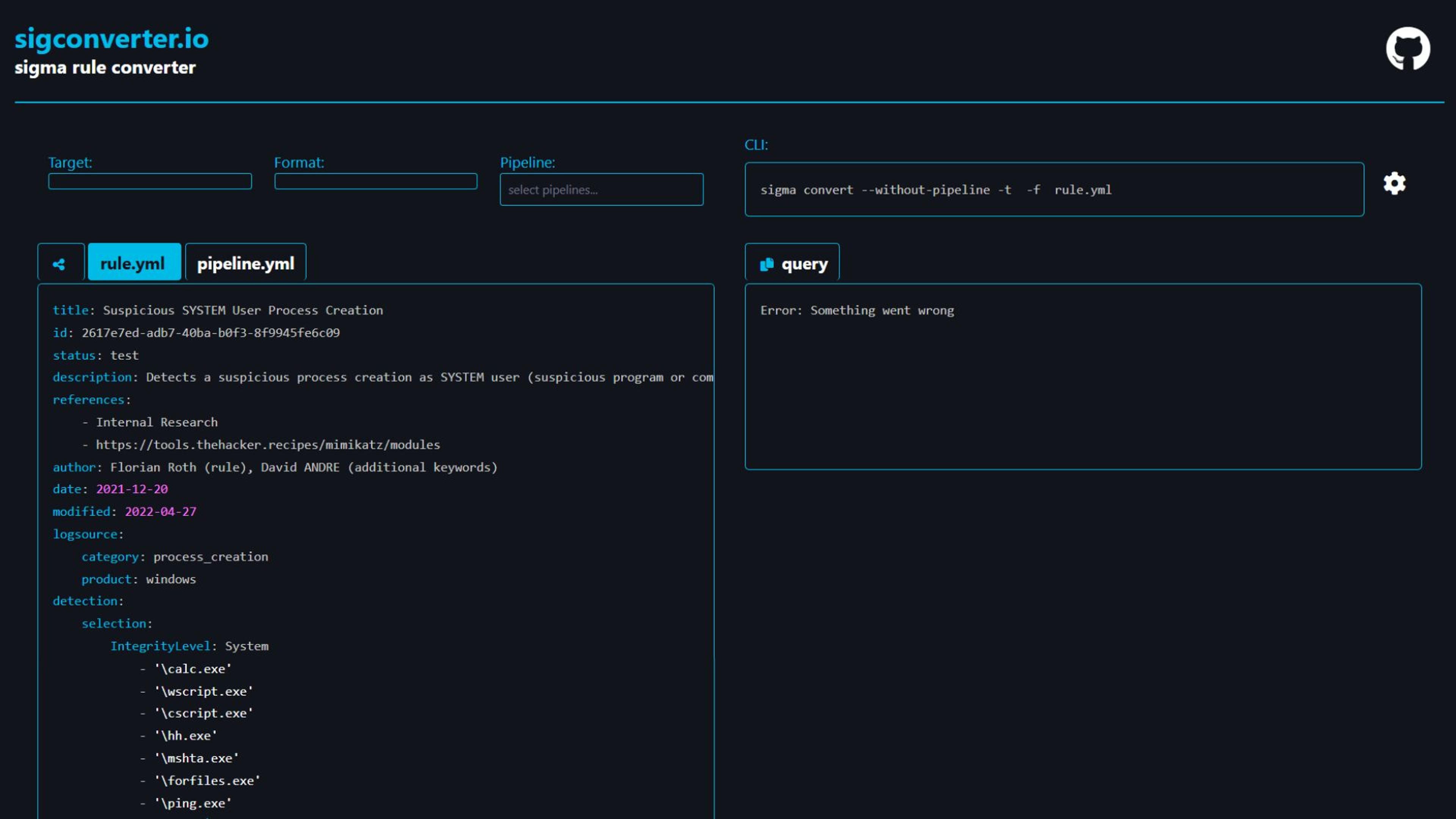Click the '\calc.exe' list entry

(x=186, y=669)
